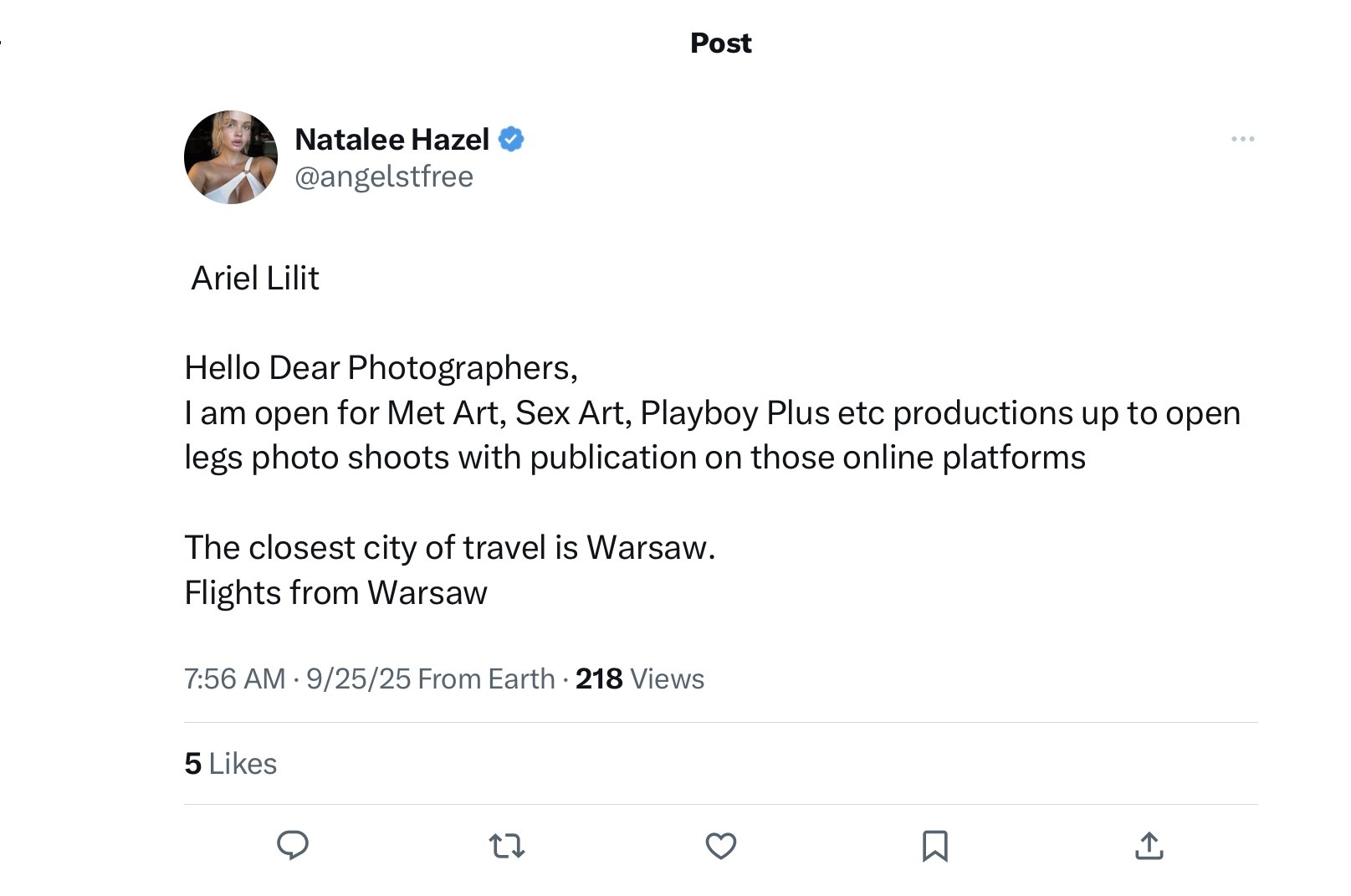
Task: Click the "From Earth" location text
Action: coord(486,678)
